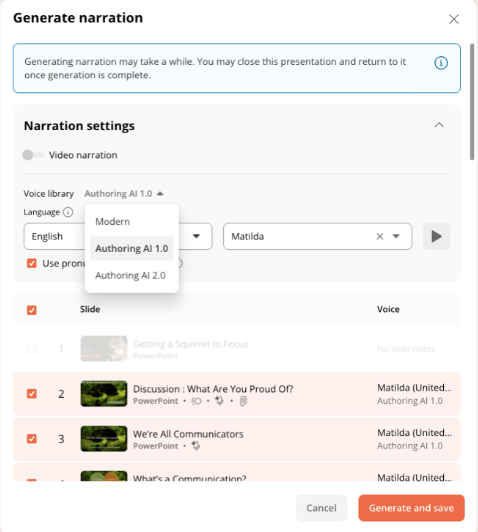Close the Generate narration dialog
478x532 pixels.
coord(454,19)
